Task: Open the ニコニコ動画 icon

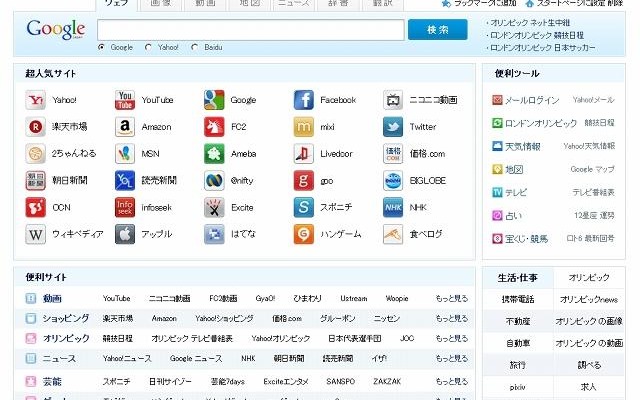Action: (x=393, y=100)
